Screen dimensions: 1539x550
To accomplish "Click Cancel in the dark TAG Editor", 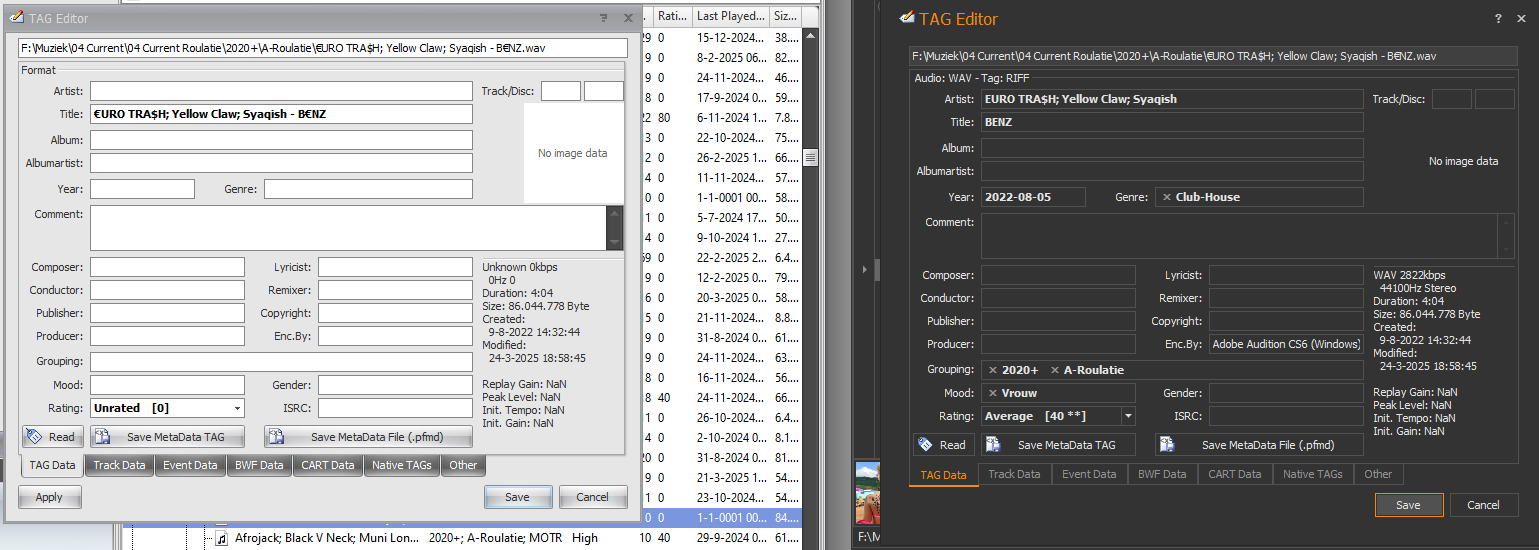I will click(1483, 505).
